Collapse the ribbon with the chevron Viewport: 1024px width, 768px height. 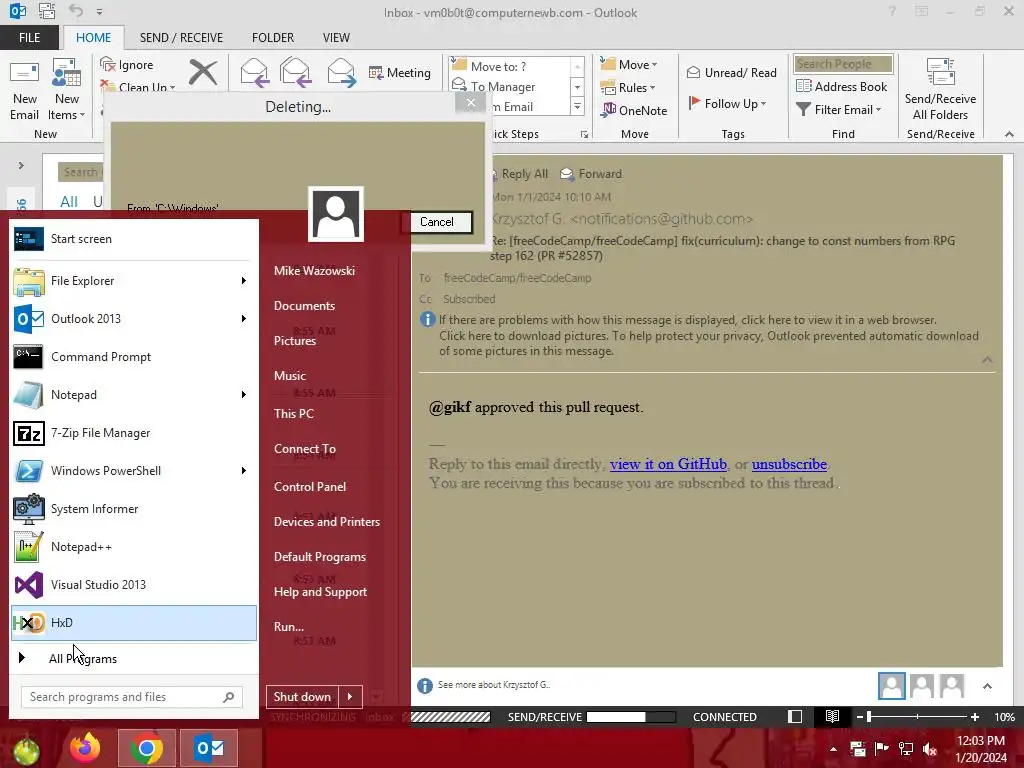(1009, 134)
